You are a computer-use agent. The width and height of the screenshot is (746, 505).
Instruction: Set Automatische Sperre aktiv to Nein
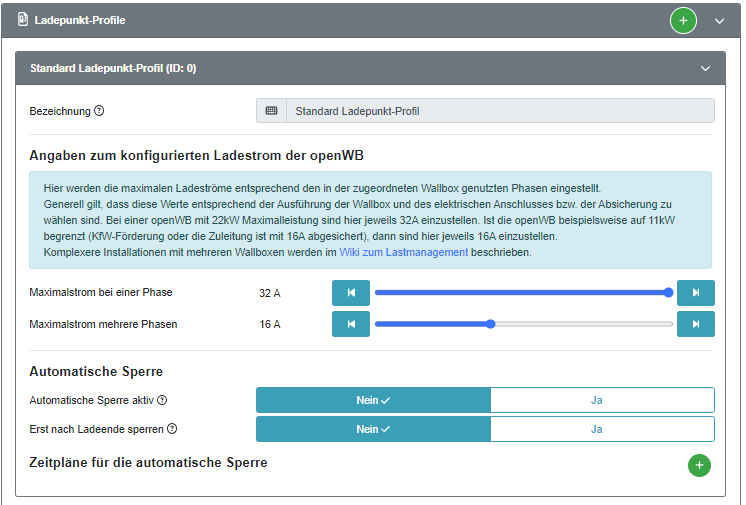[x=373, y=400]
